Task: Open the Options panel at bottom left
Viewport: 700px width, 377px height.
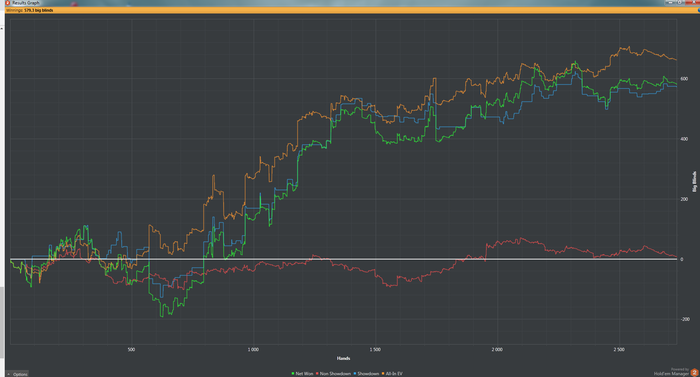Action: 17,374
